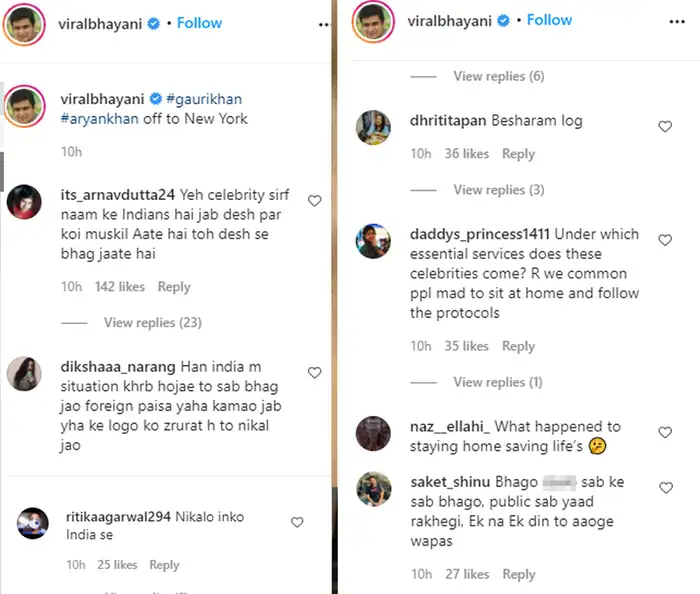Expand View replies (3) under dhrititapan
The image size is (700, 594).
[498, 190]
